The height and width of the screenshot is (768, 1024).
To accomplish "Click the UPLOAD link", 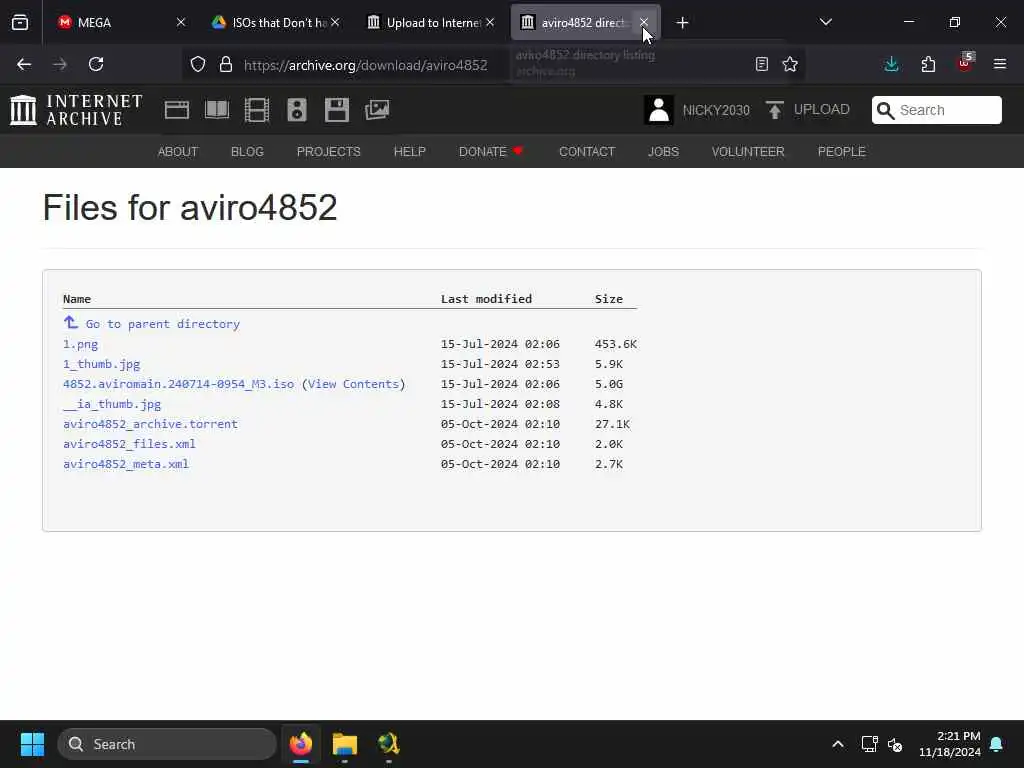I will (822, 110).
